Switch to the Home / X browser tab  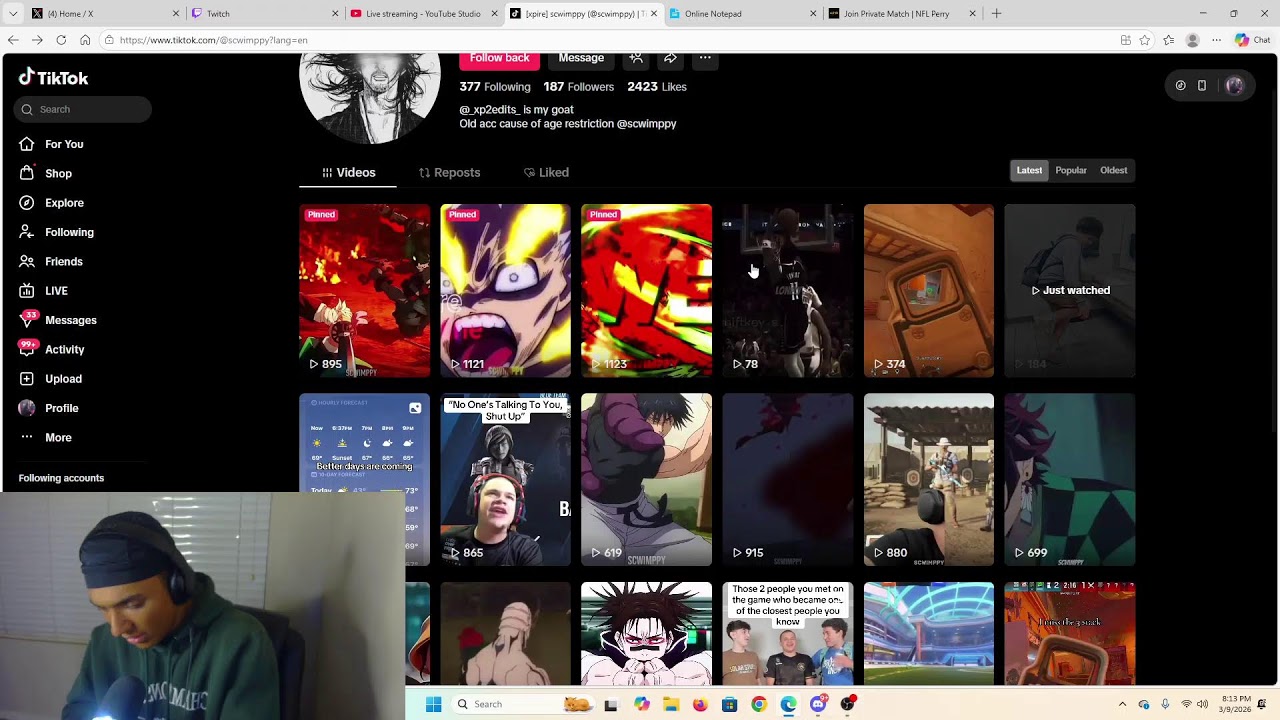[x=104, y=14]
